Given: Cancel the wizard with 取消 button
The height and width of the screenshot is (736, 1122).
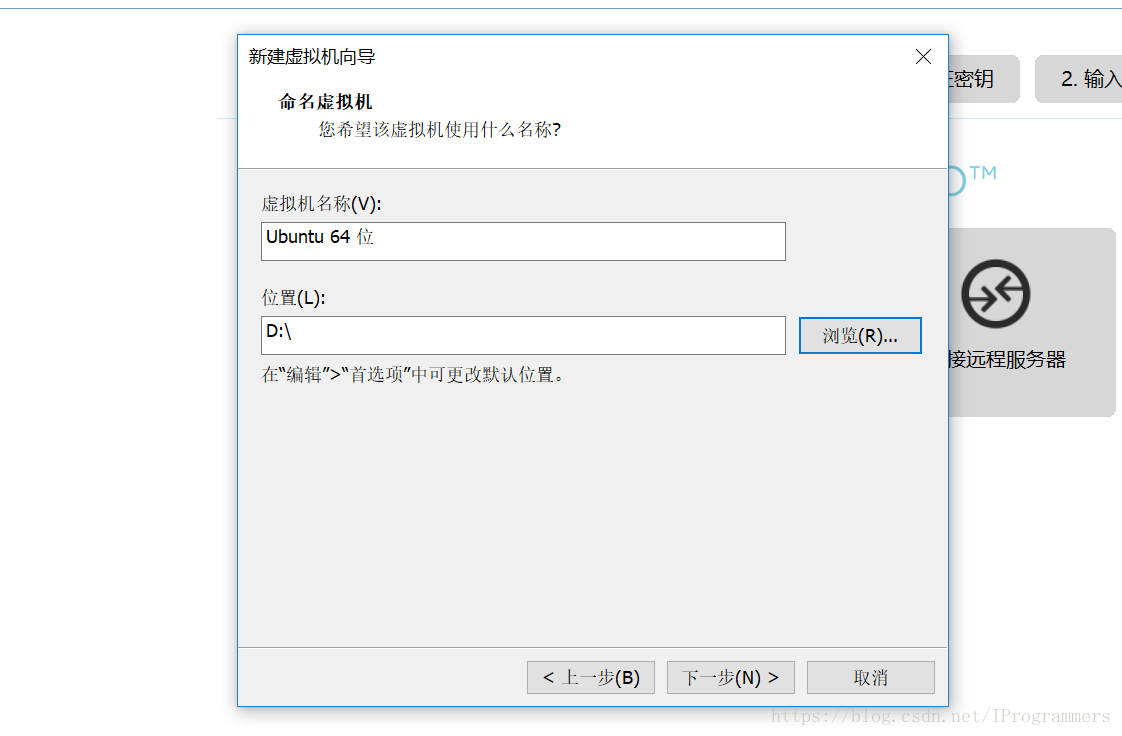Looking at the screenshot, I should coord(871,677).
